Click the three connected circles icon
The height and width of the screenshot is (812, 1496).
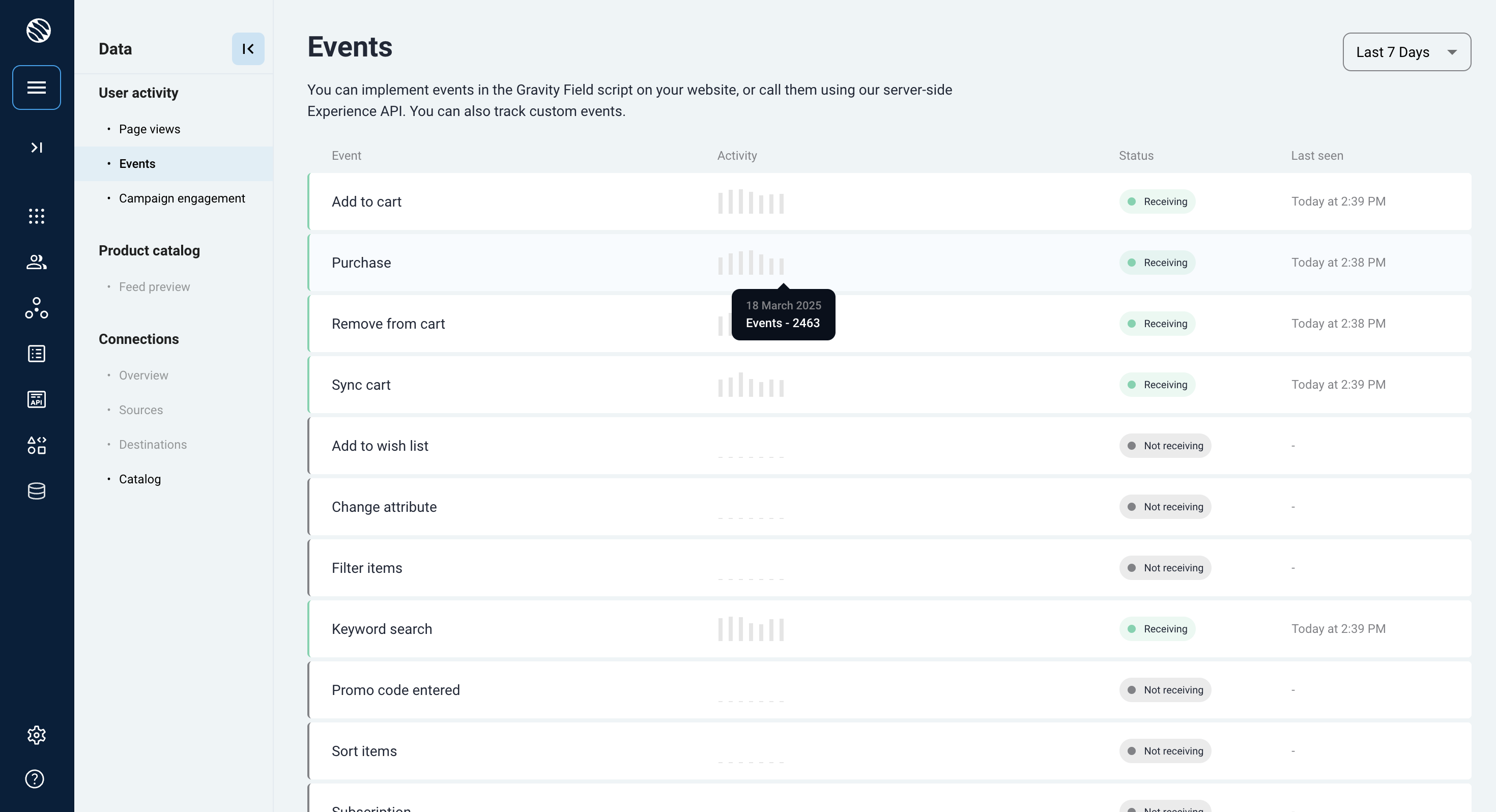[37, 308]
